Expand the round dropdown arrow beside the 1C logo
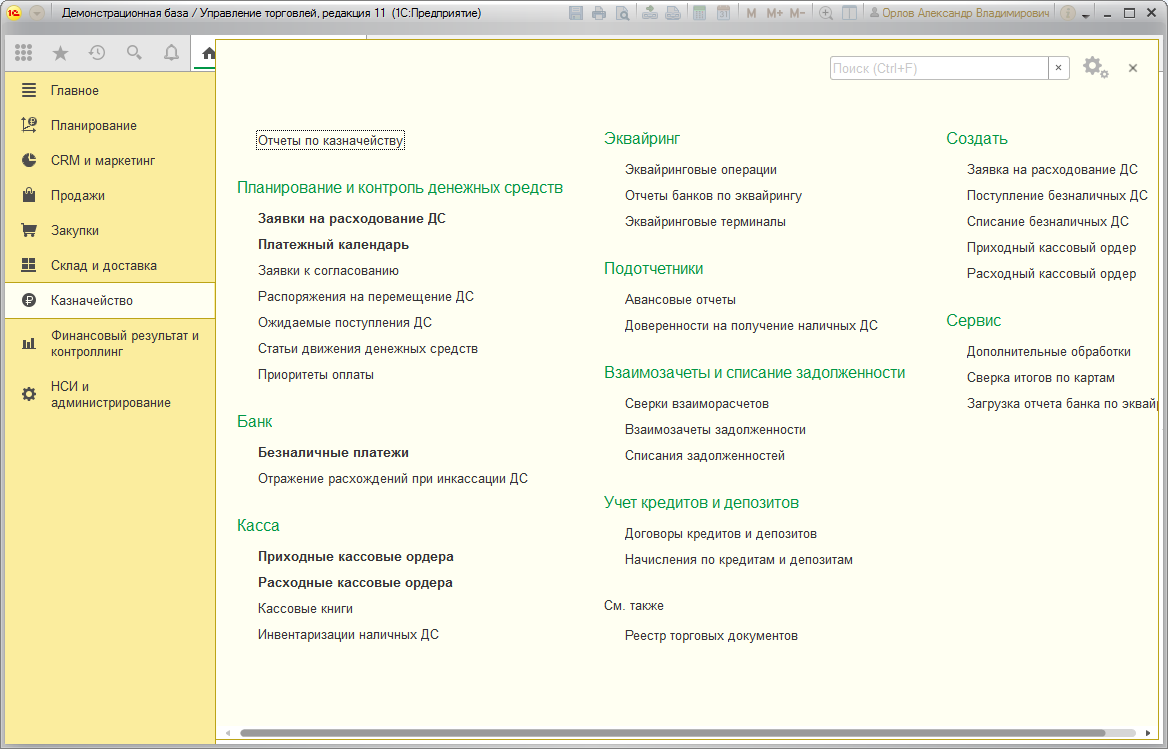This screenshot has height=749, width=1168. (x=36, y=13)
